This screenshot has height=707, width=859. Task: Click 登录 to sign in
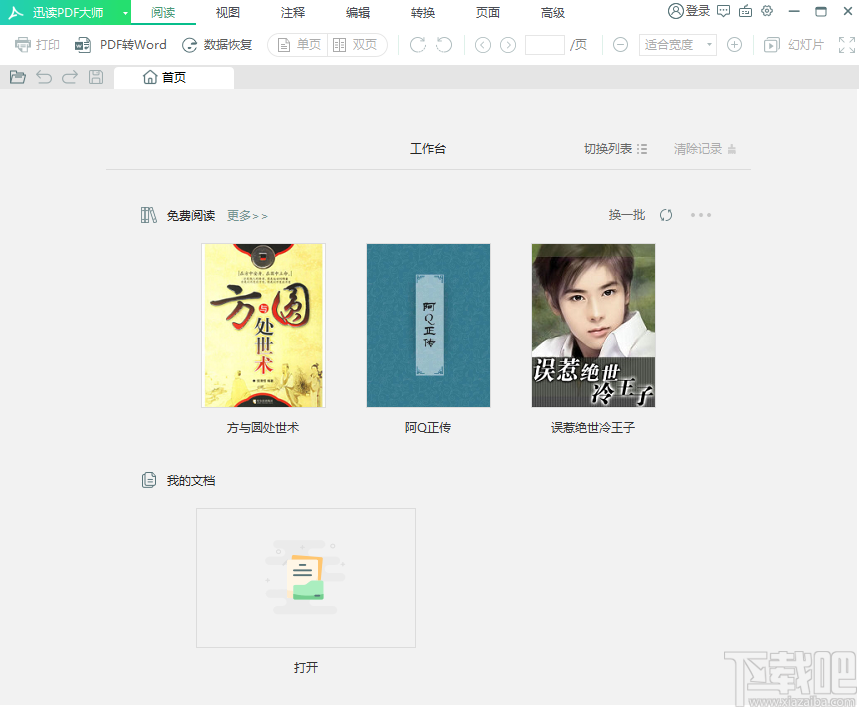692,12
